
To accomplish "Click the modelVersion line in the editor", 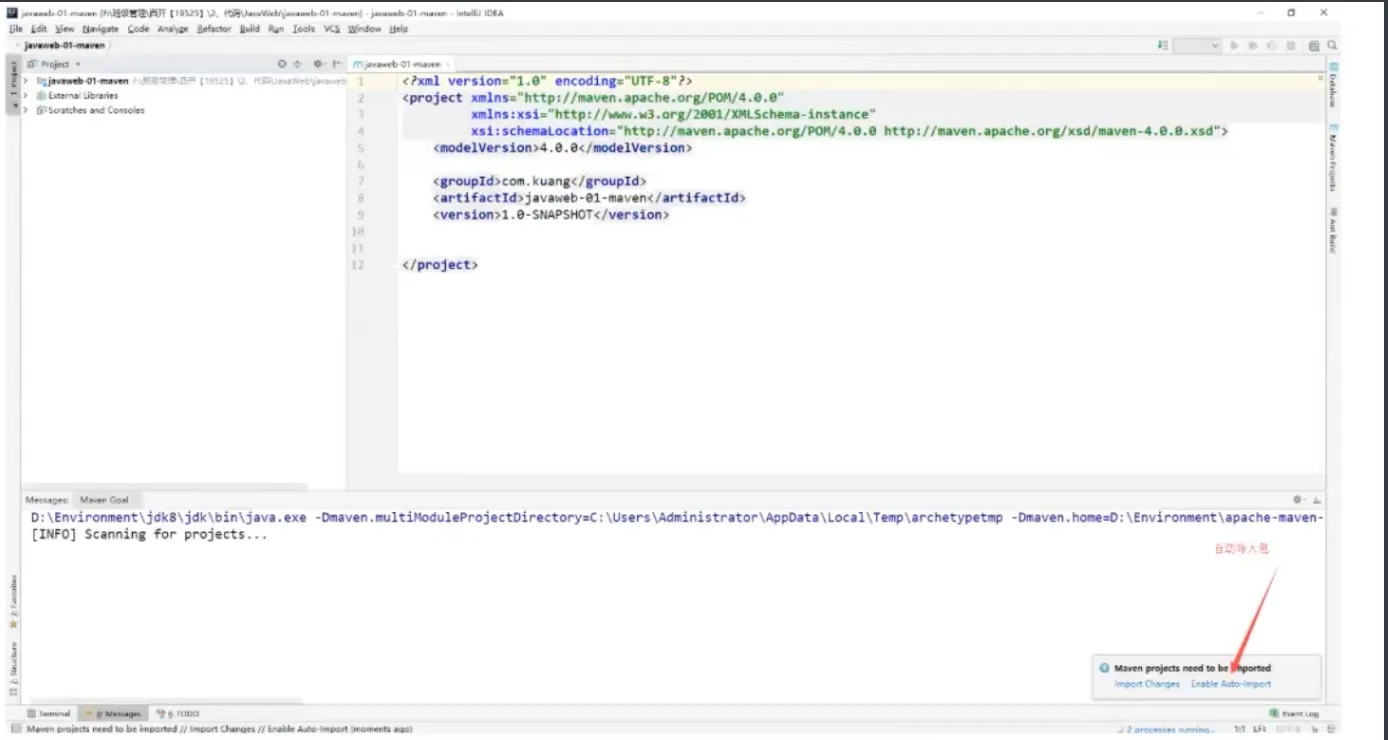I will coord(563,148).
